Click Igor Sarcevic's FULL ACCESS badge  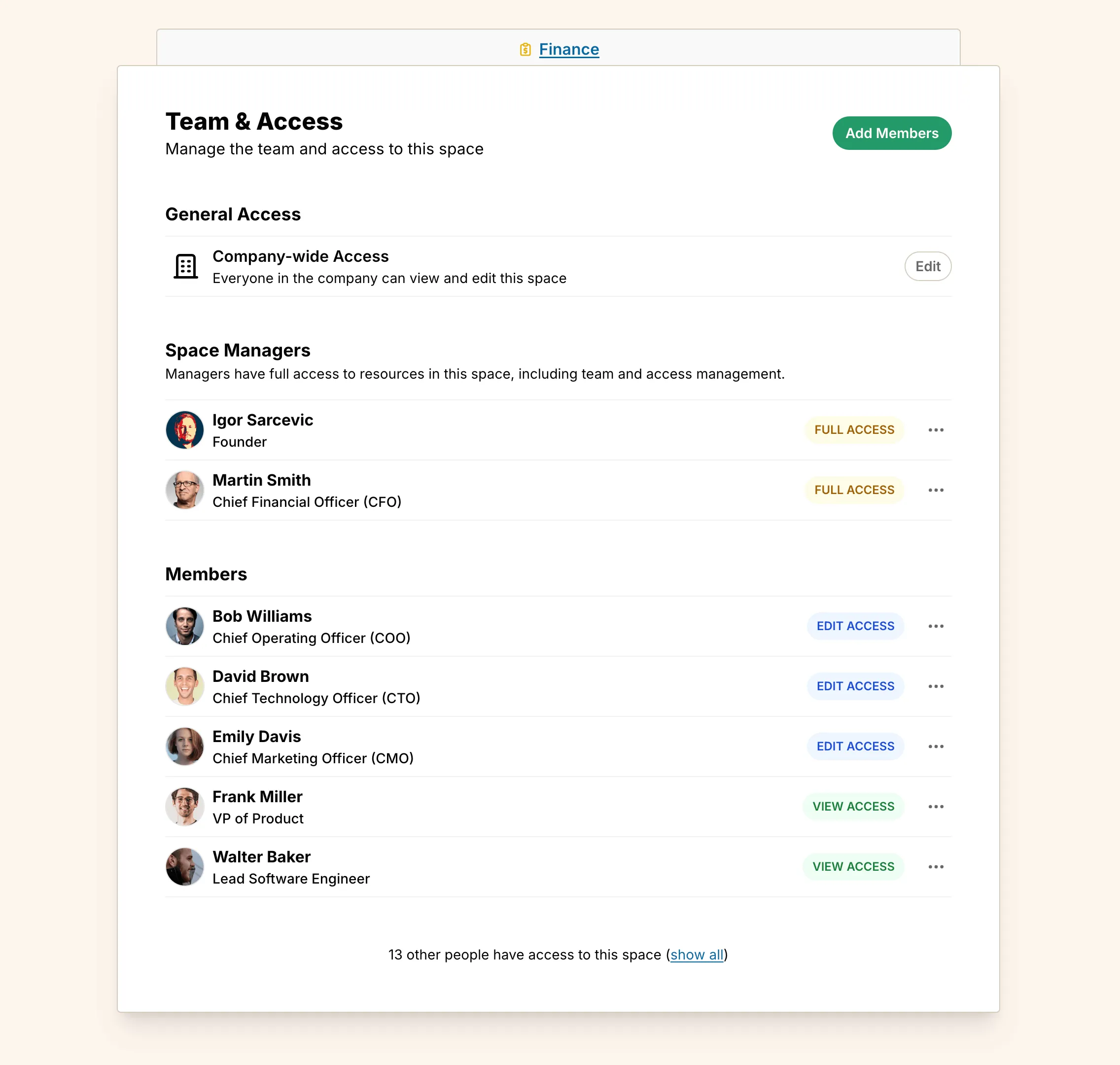854,430
